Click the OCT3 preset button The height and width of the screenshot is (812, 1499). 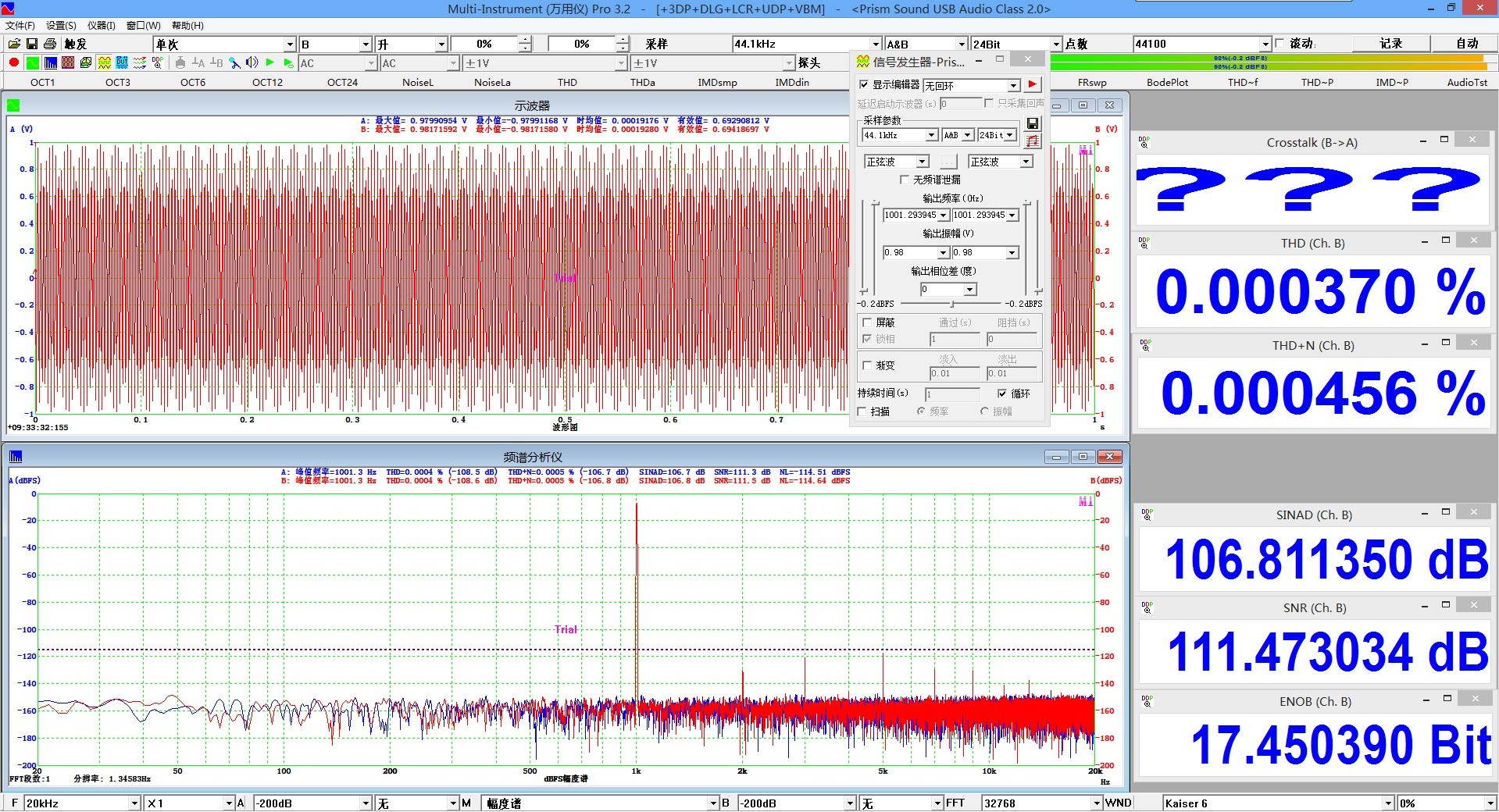click(x=118, y=82)
